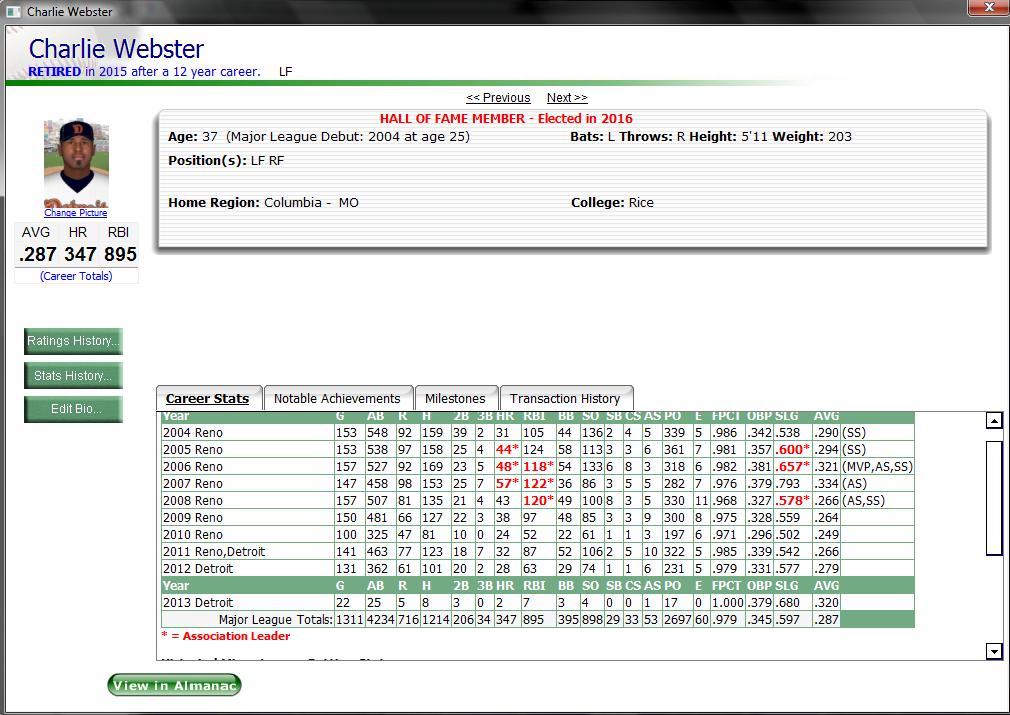Image resolution: width=1010 pixels, height=715 pixels.
Task: Click the RETIRED career status line
Action: (144, 72)
